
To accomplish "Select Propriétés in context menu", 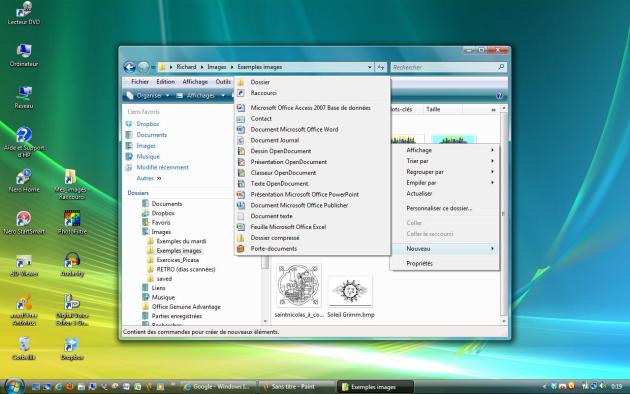I will click(419, 263).
